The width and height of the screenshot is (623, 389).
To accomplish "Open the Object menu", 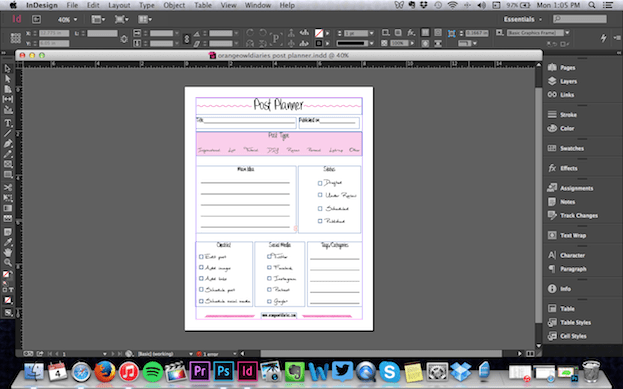I will click(x=174, y=5).
